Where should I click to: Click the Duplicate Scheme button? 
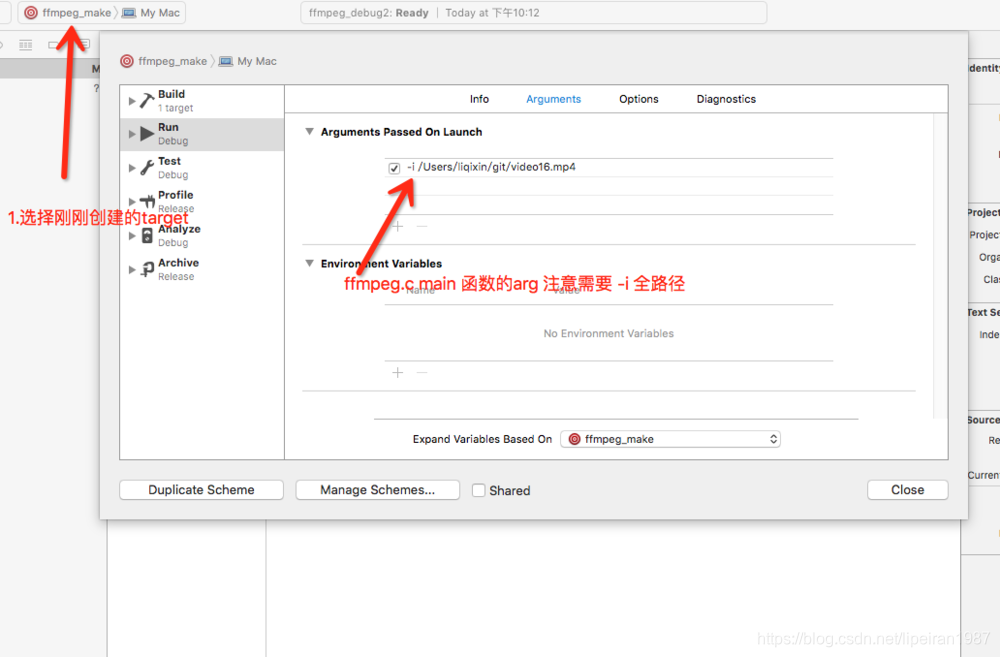(202, 490)
